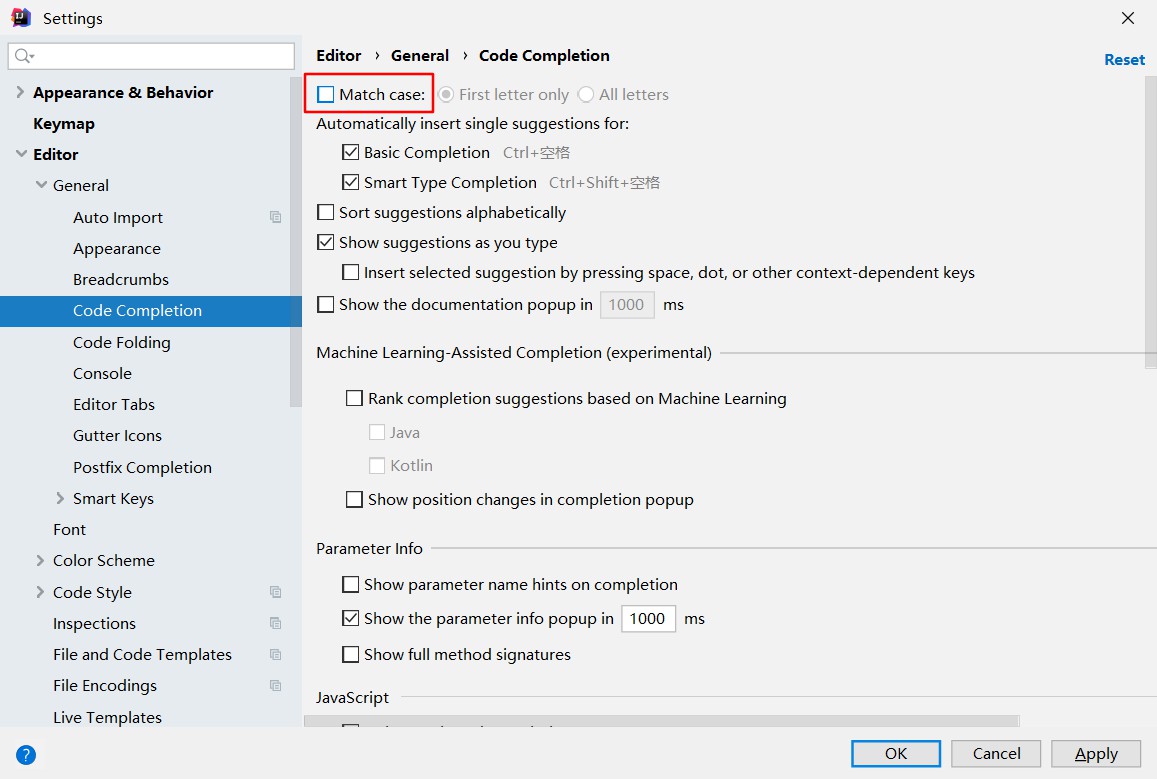Image resolution: width=1157 pixels, height=779 pixels.
Task: Expand the Color Scheme node
Action: [41, 561]
